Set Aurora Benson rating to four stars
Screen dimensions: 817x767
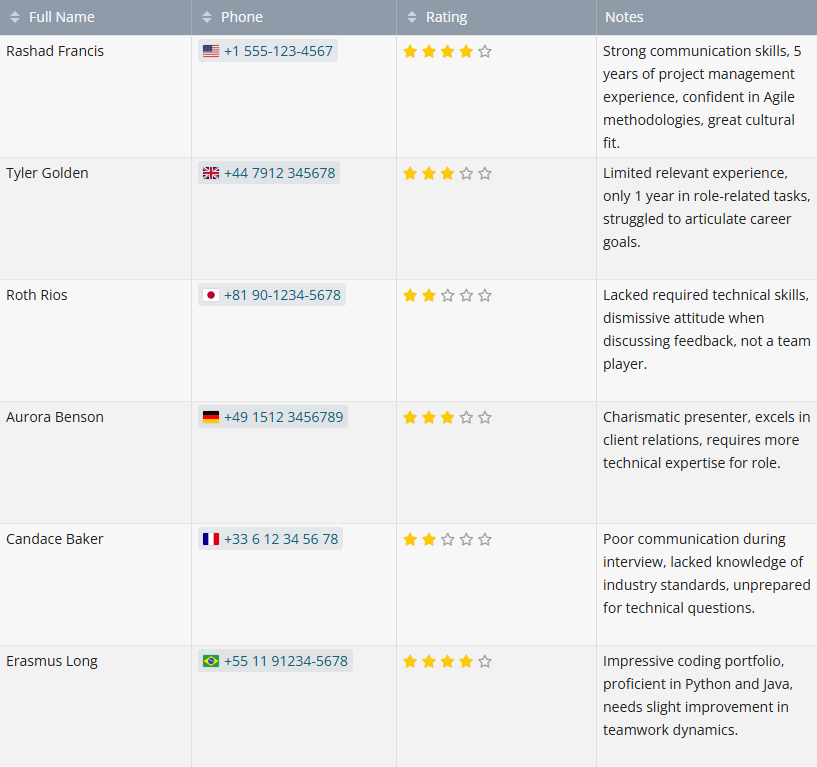click(x=466, y=417)
